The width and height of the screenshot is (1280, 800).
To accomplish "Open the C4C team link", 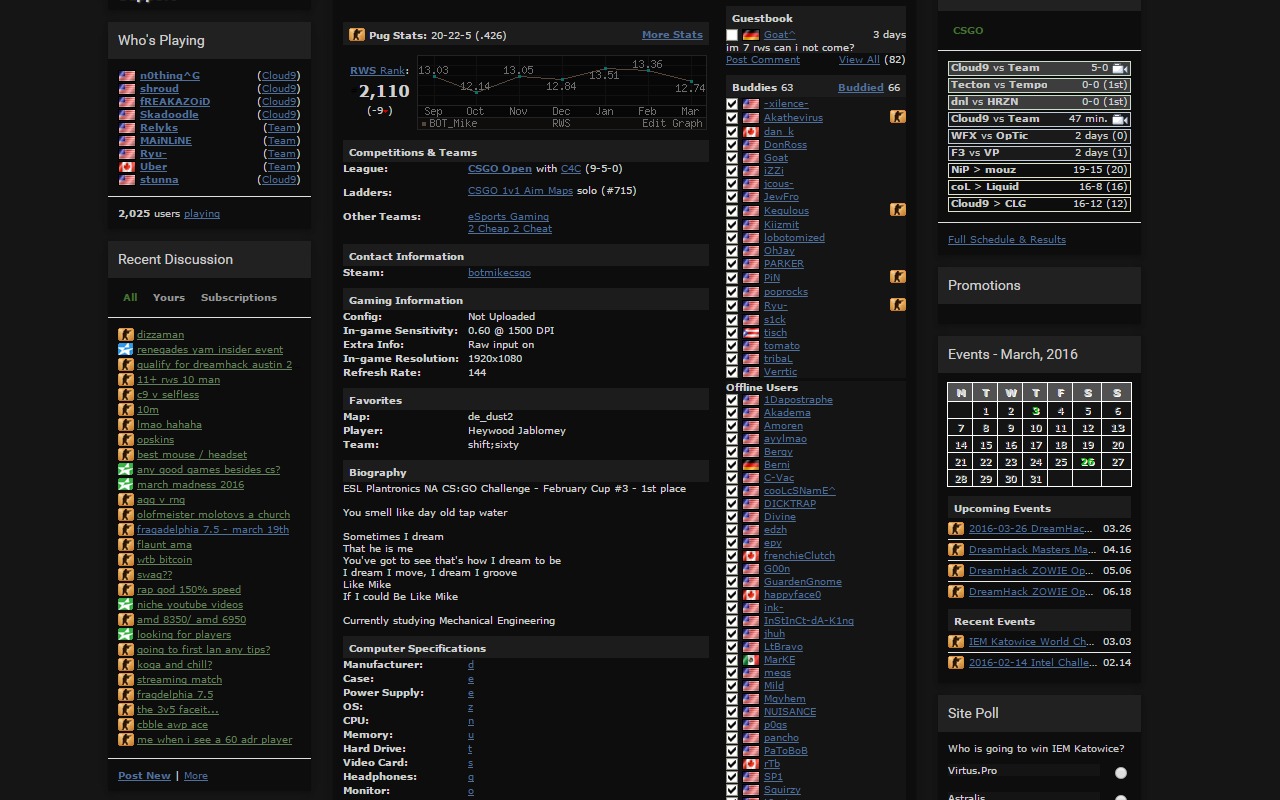I will point(571,169).
